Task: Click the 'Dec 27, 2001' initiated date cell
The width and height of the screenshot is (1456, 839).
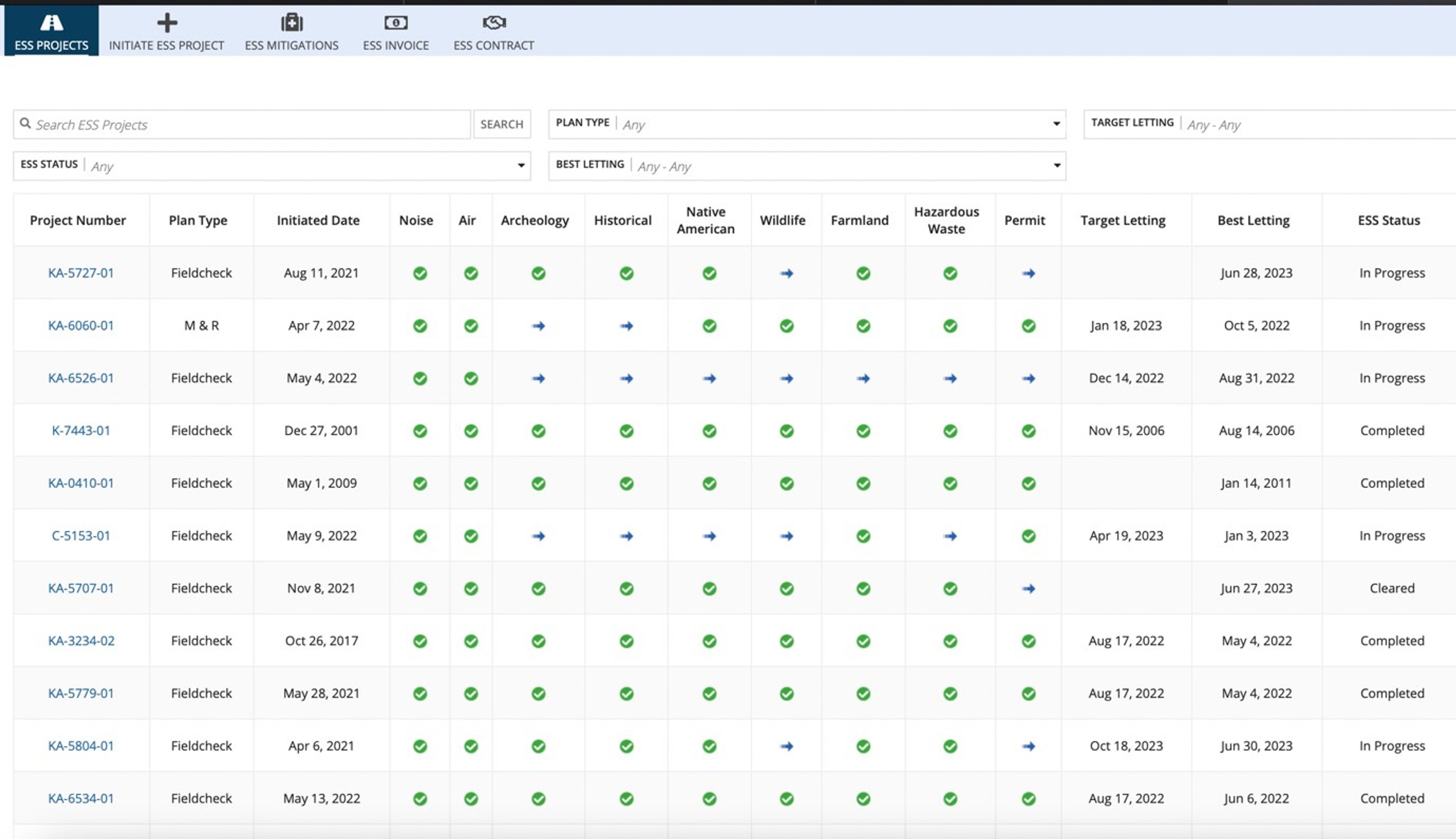Action: (321, 430)
